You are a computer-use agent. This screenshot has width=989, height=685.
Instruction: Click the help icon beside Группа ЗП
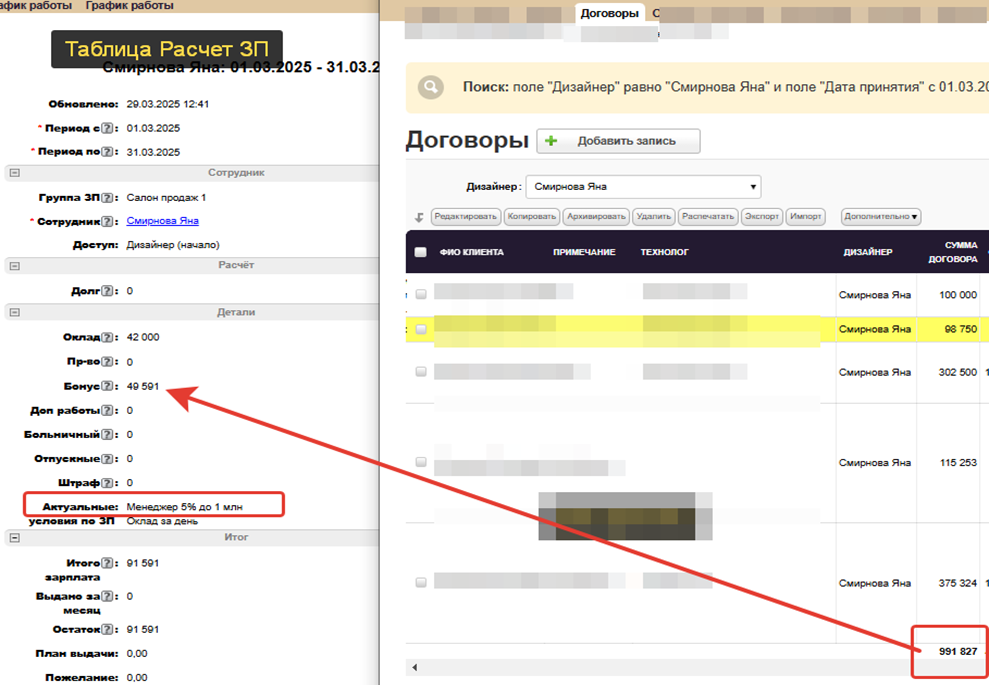point(107,197)
